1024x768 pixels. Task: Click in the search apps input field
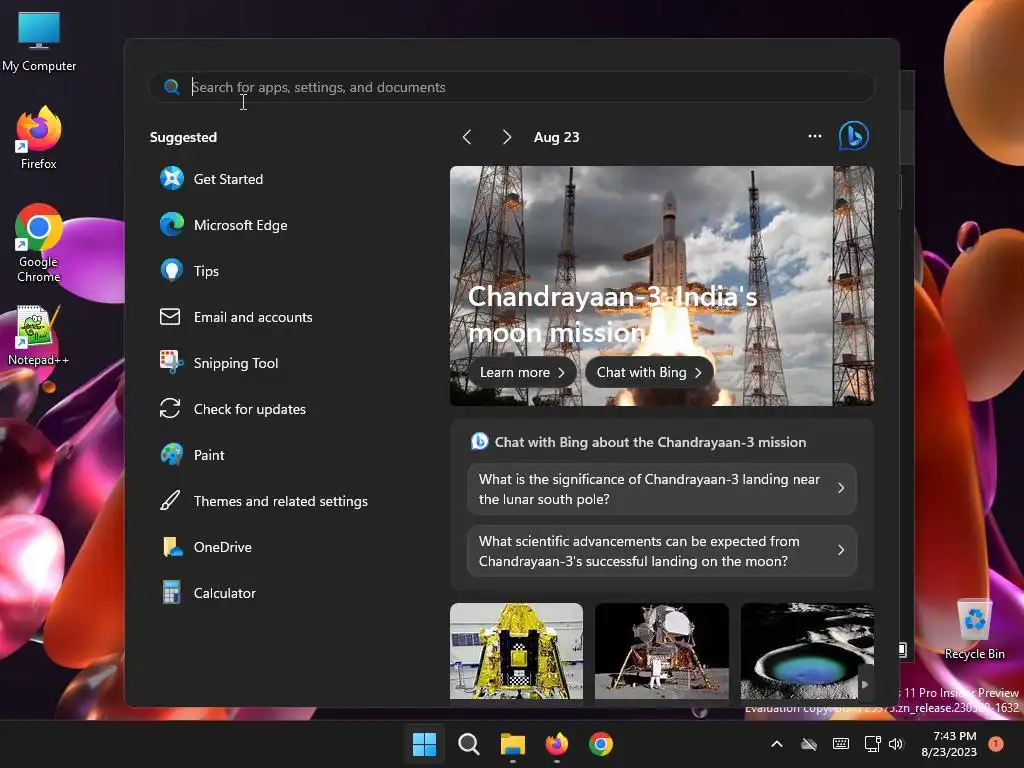pyautogui.click(x=511, y=87)
